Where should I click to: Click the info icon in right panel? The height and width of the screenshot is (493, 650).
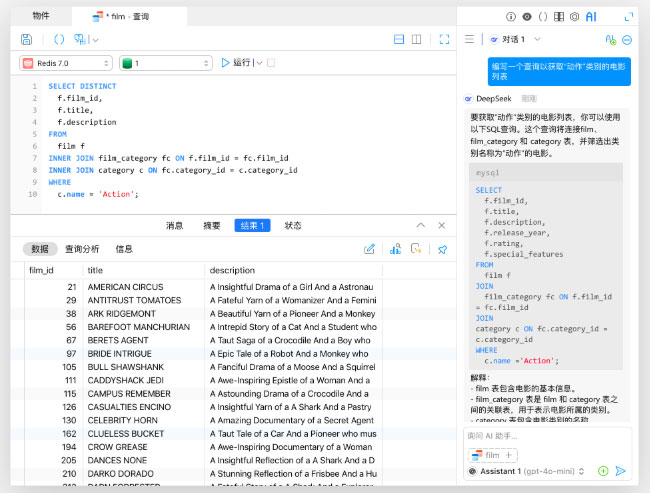(x=511, y=17)
